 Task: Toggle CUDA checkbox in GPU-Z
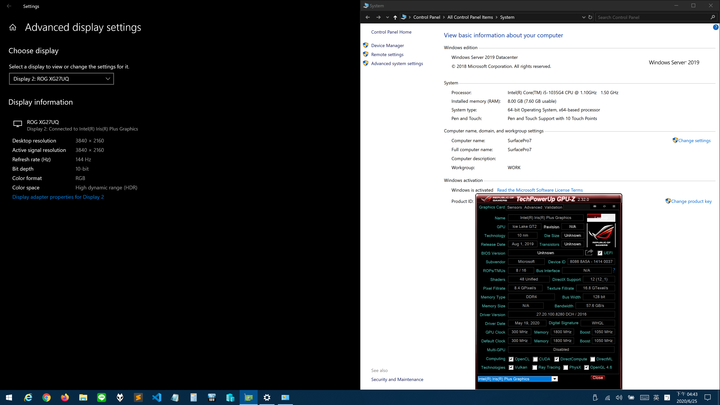pos(535,359)
